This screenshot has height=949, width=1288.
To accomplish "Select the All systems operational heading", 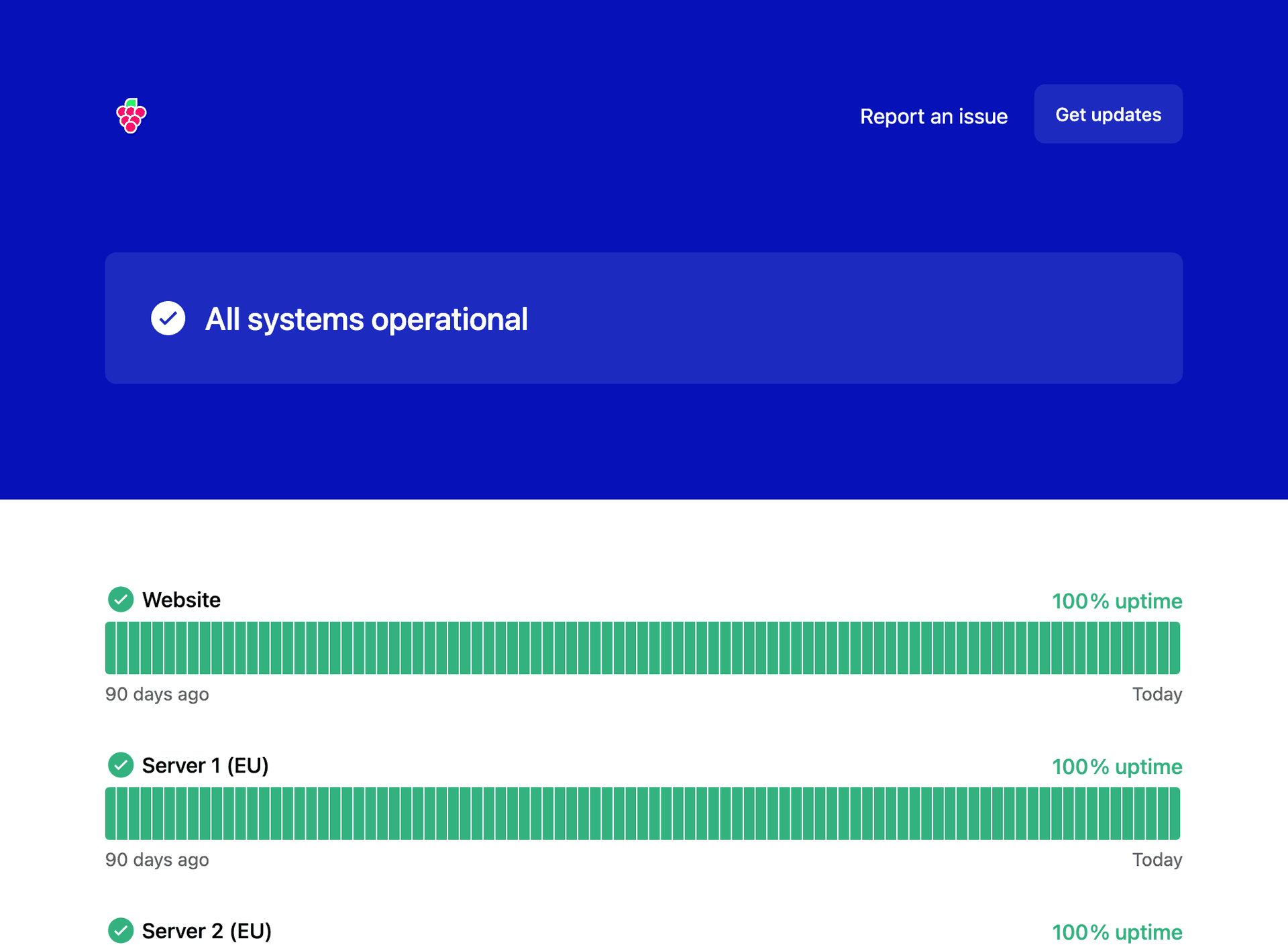I will click(x=366, y=319).
